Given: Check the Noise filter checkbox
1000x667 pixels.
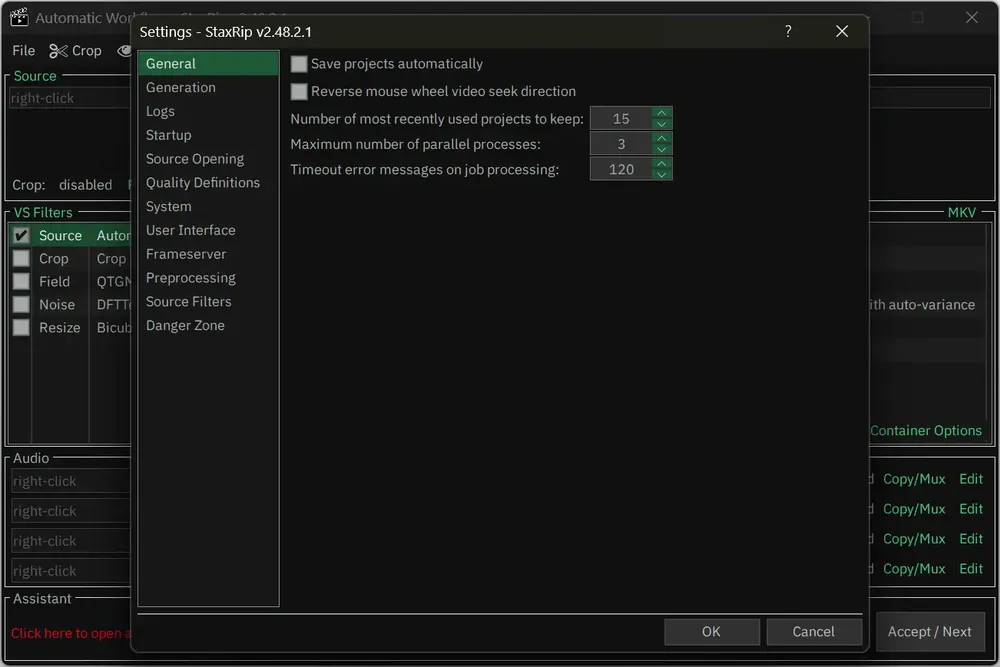Looking at the screenshot, I should click(21, 304).
